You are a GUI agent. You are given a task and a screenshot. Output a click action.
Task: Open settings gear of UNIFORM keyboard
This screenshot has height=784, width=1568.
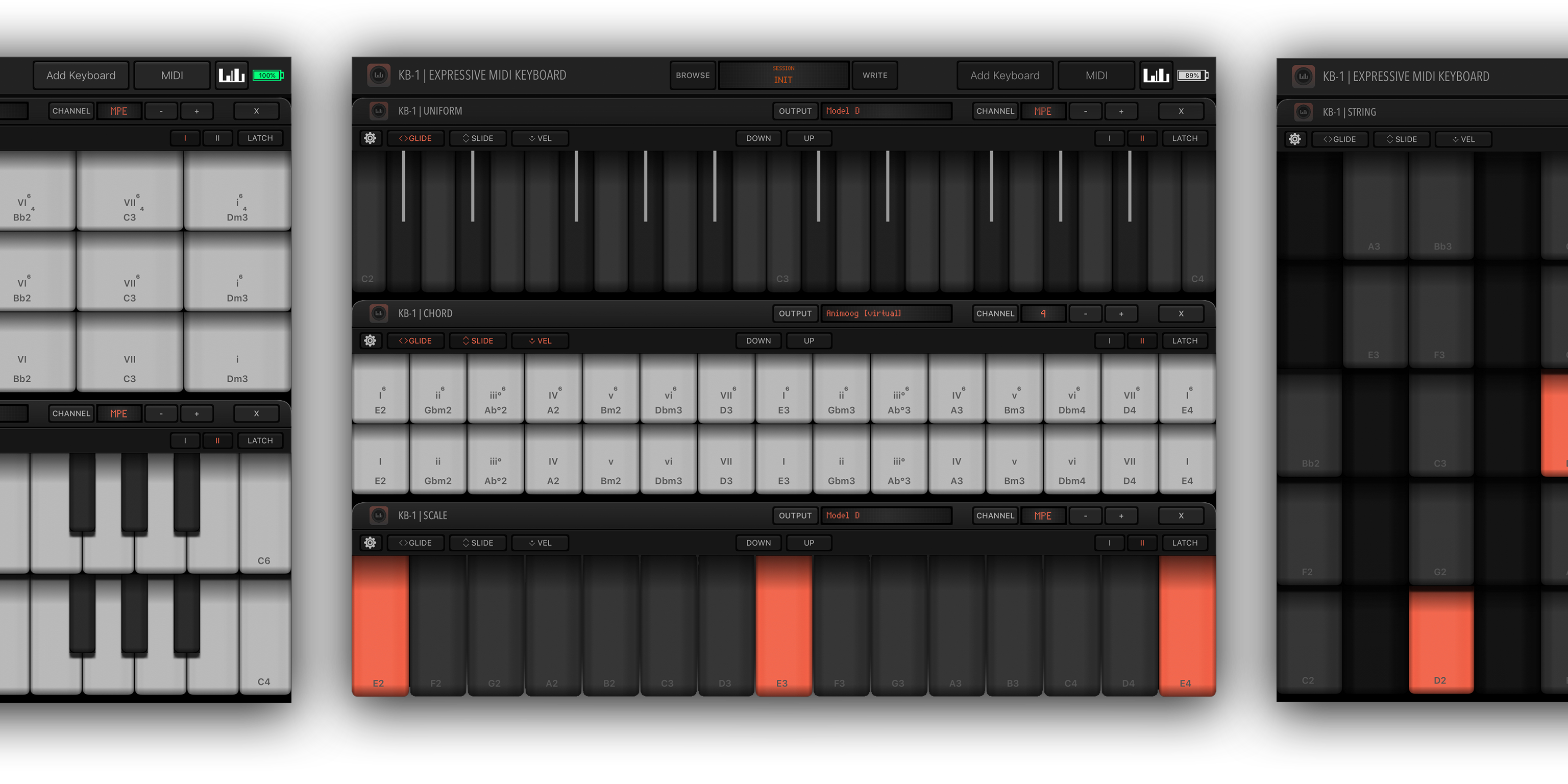coord(370,138)
